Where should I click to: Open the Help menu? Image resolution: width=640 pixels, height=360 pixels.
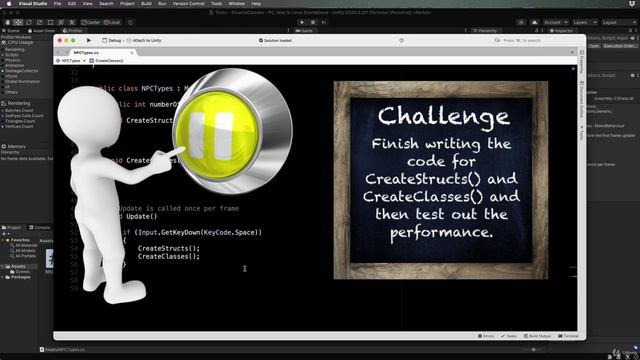[256, 4]
